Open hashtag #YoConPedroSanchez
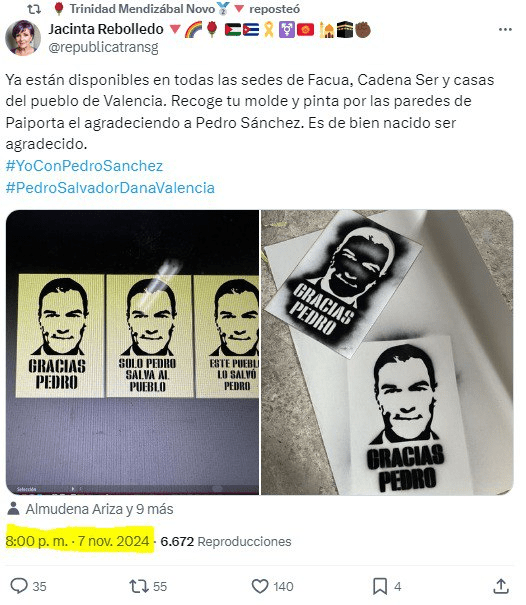 [85, 166]
